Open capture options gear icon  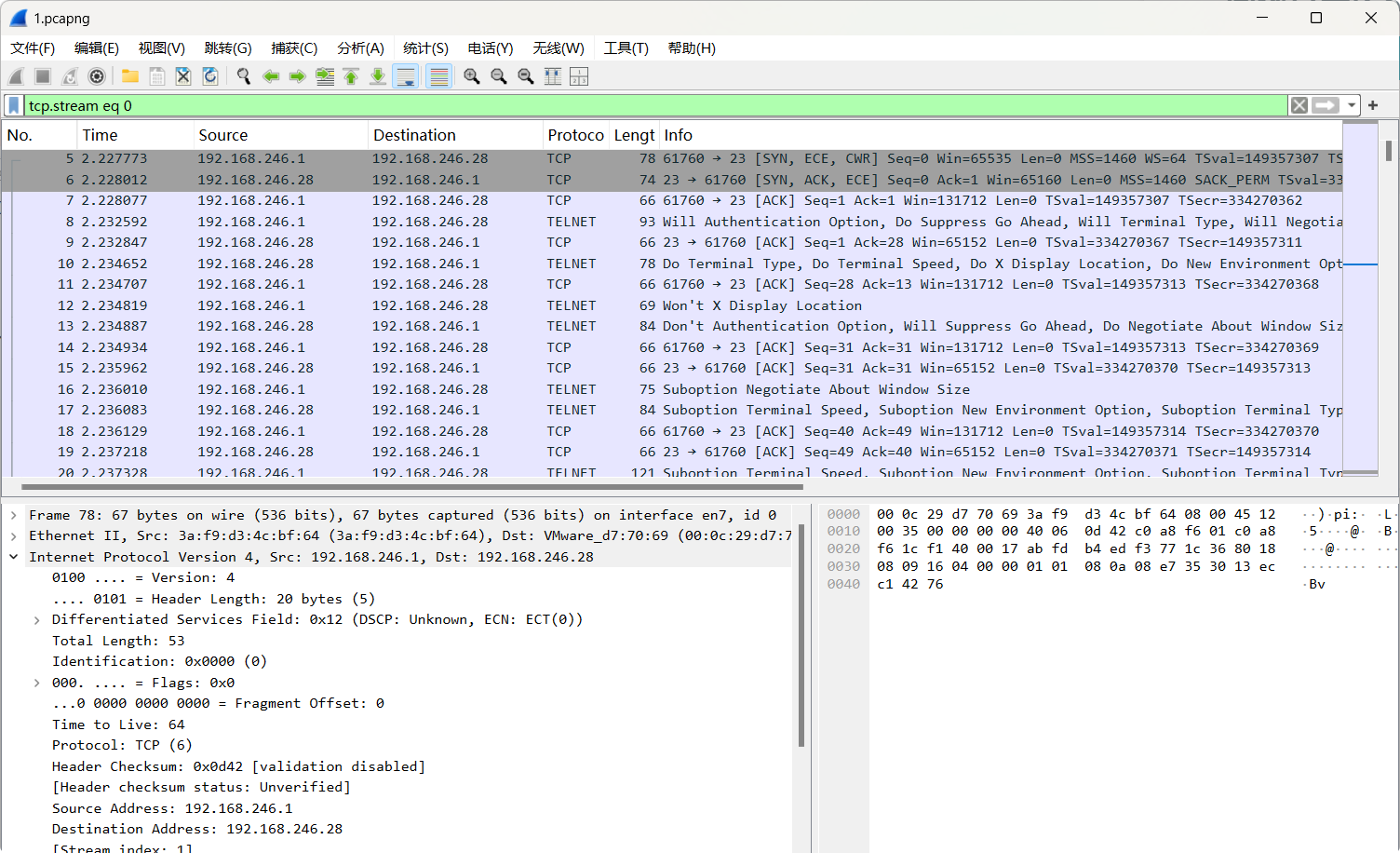point(97,76)
